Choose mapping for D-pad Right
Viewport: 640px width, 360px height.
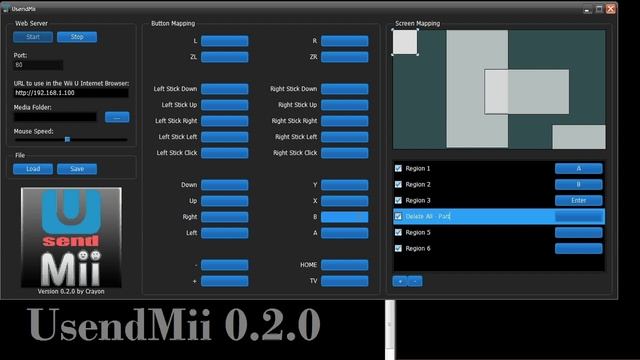(224, 217)
